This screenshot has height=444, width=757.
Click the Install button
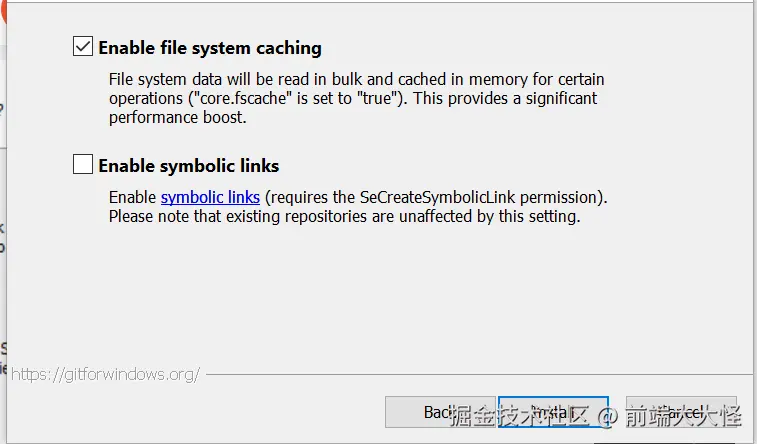click(x=553, y=412)
